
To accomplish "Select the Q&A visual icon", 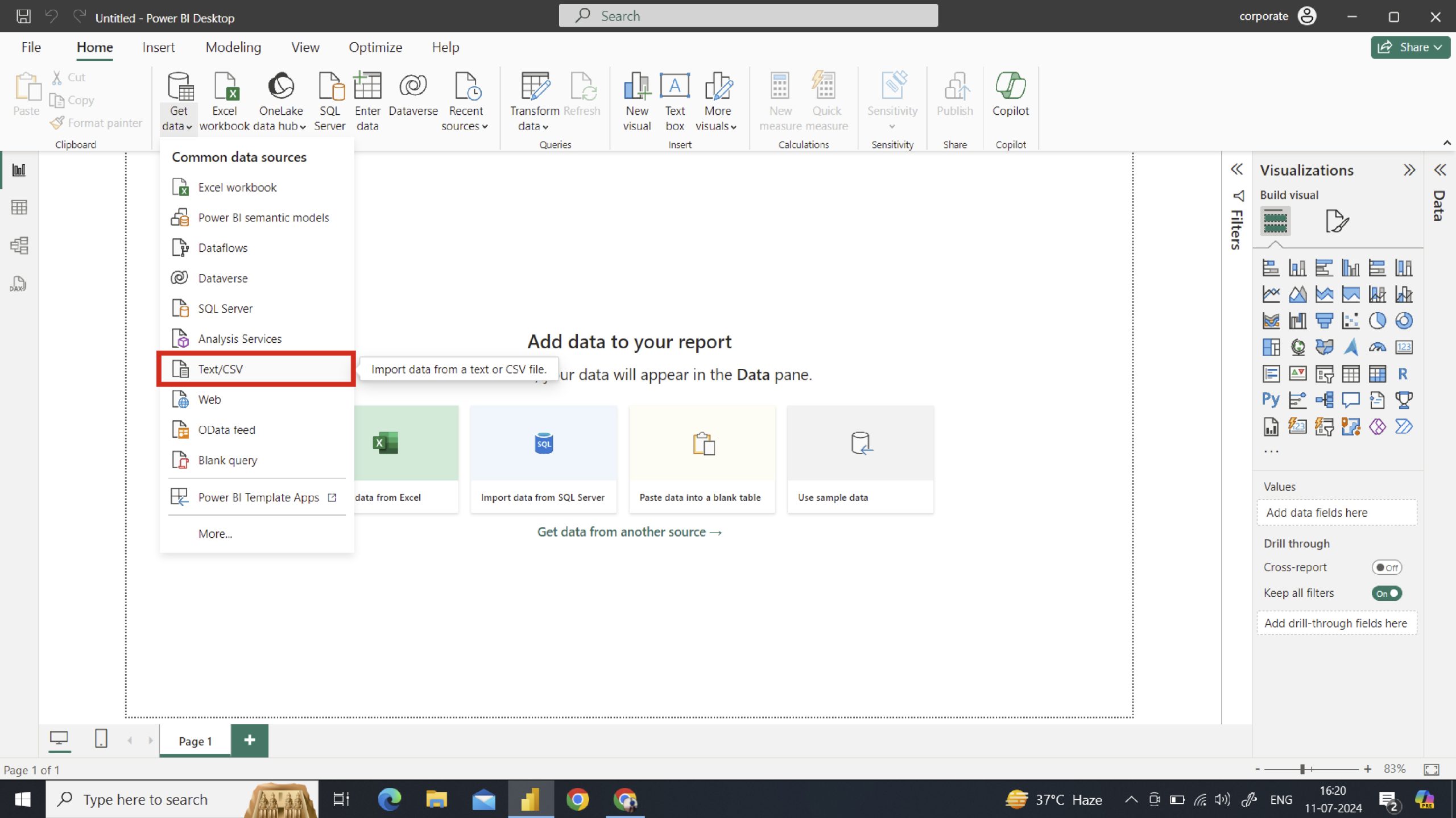I will tap(1351, 400).
